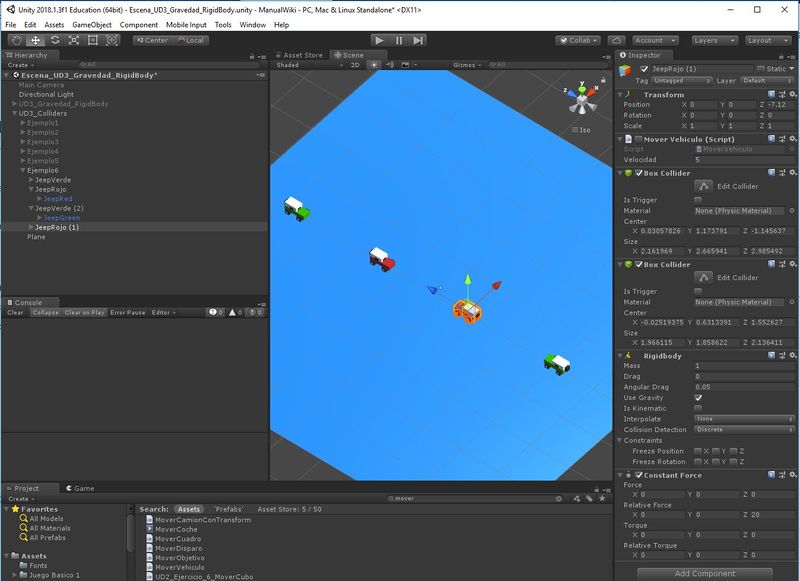This screenshot has width=800, height=581.
Task: Click the Step frame button
Action: pos(418,40)
